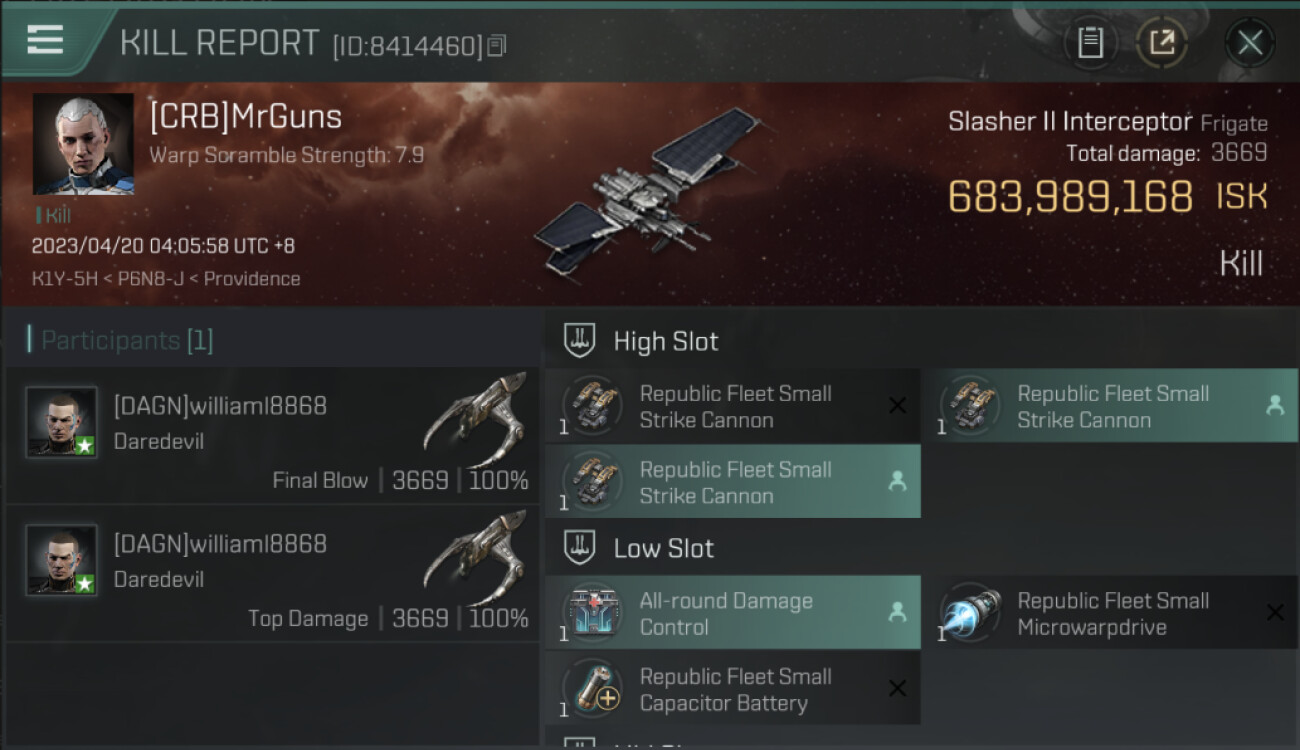Click the Participants [1] header
The height and width of the screenshot is (750, 1300).
[121, 340]
